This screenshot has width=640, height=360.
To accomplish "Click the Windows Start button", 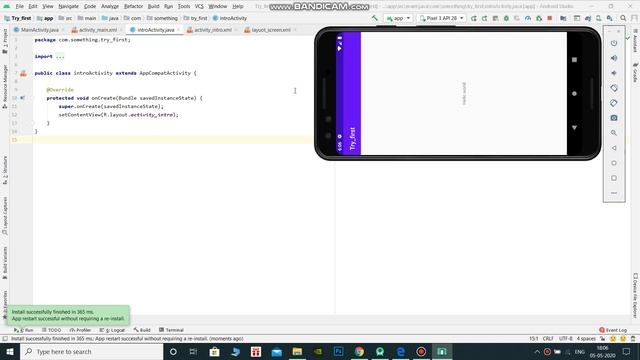I will tap(10, 351).
